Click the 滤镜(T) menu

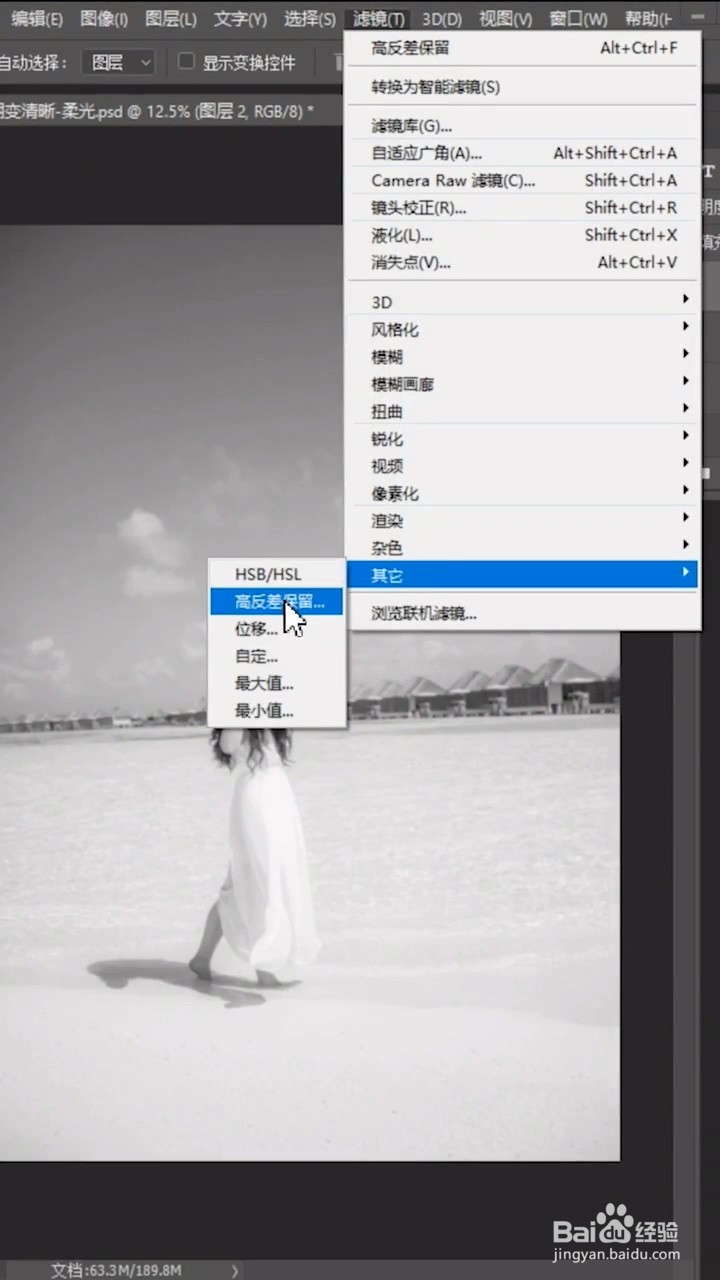[x=379, y=19]
